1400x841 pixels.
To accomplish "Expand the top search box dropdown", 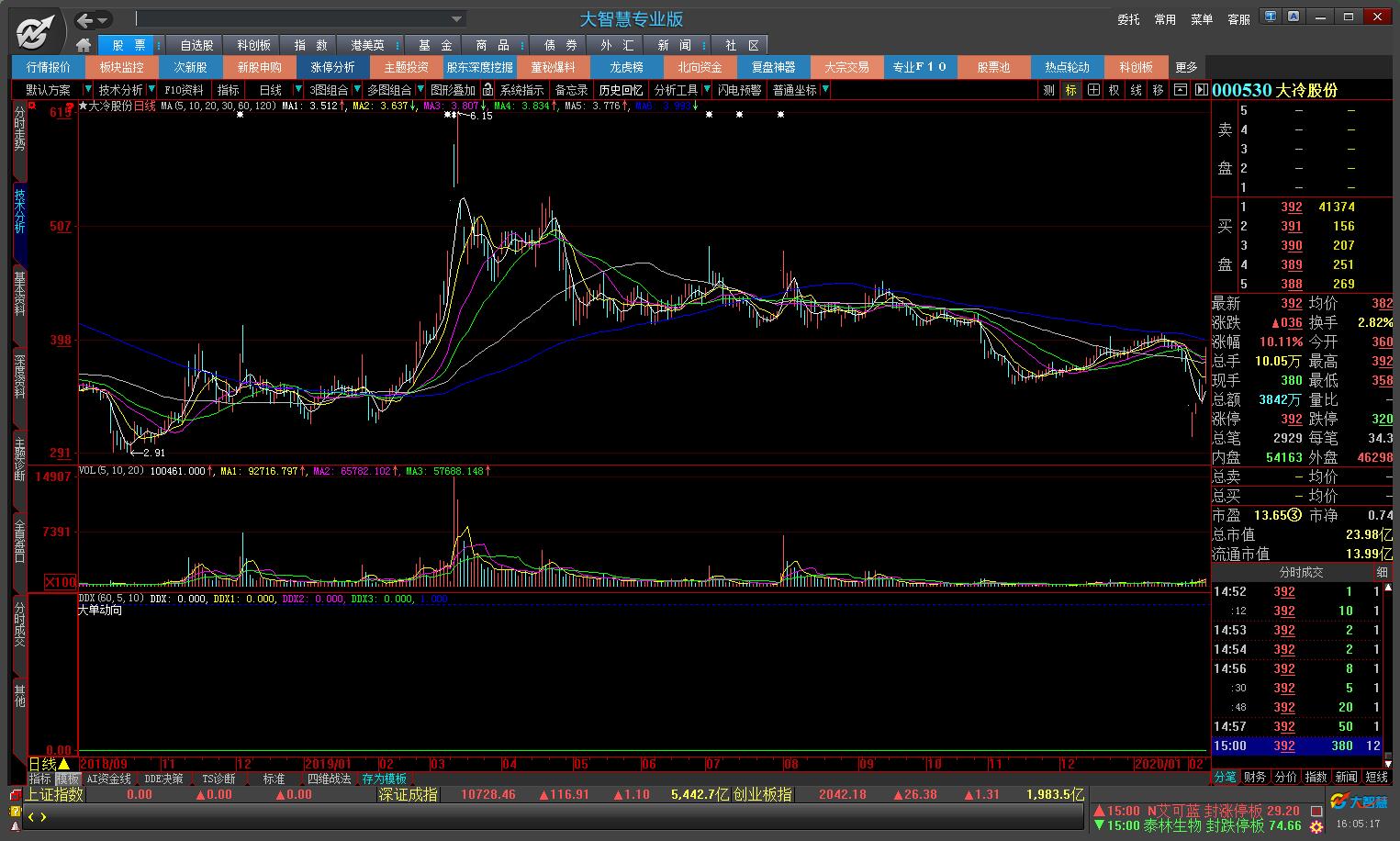I will (456, 19).
